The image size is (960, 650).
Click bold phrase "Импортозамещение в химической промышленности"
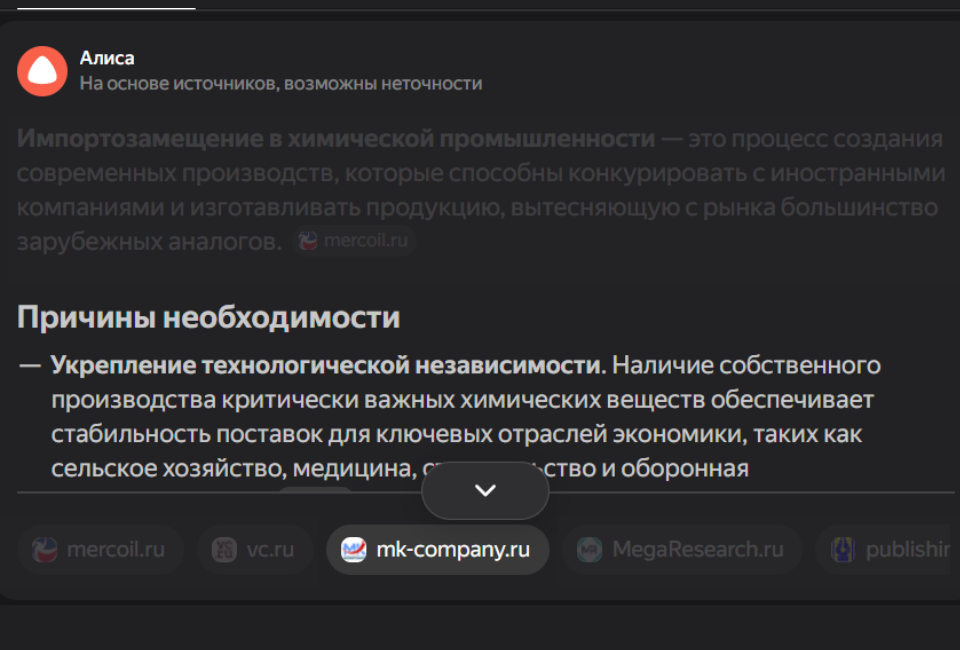coord(336,138)
